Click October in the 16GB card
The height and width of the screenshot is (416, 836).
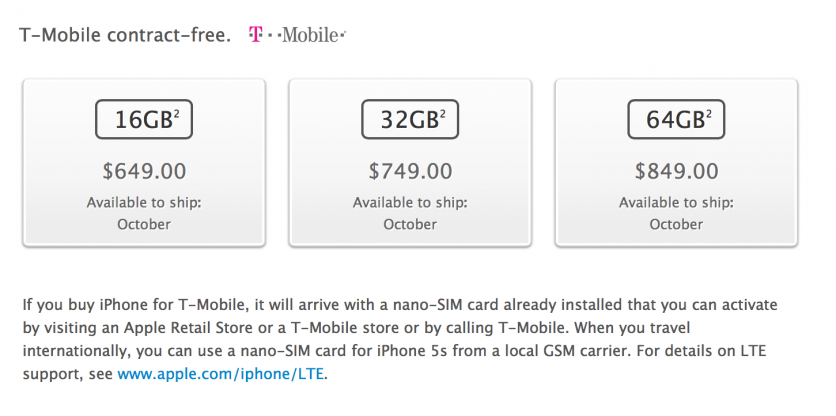(x=144, y=224)
